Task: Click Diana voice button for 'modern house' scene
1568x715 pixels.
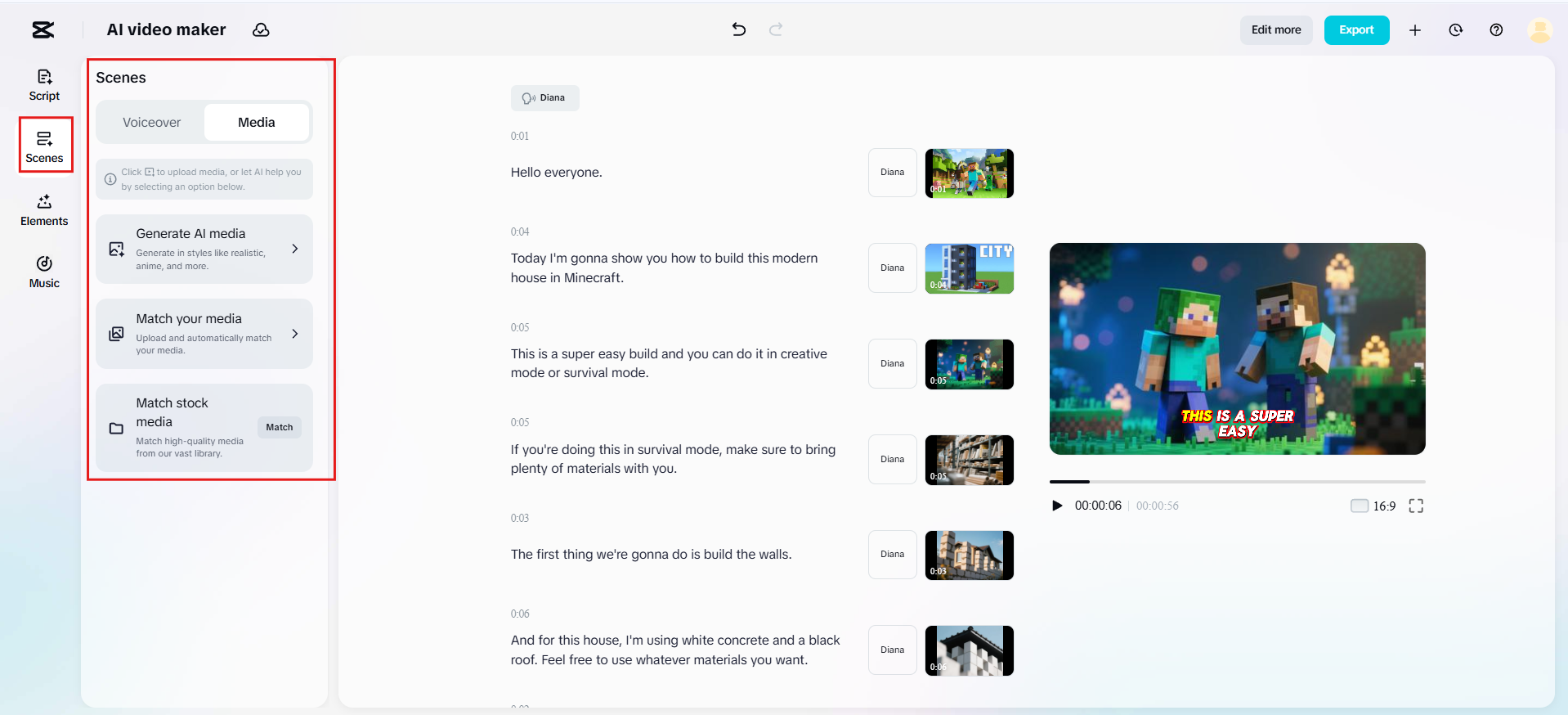Action: pyautogui.click(x=893, y=268)
